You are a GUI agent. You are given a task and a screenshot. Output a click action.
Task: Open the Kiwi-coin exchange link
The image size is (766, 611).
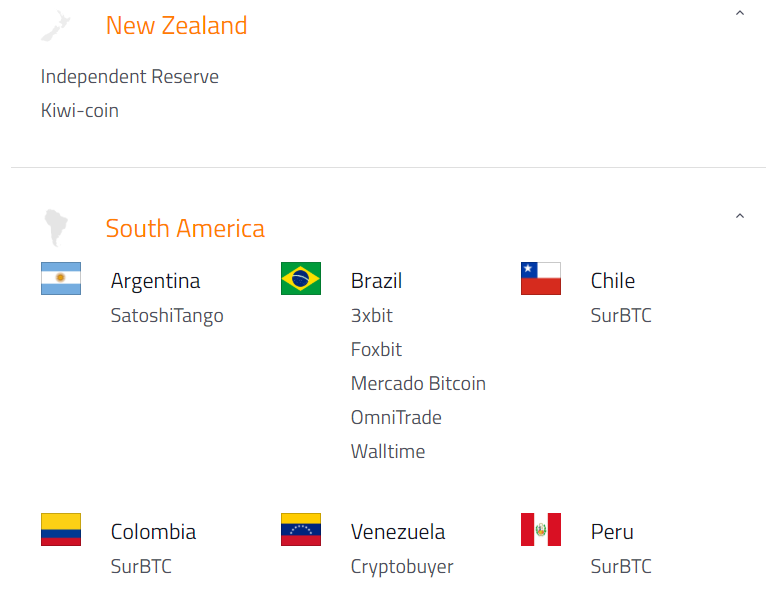pyautogui.click(x=80, y=110)
